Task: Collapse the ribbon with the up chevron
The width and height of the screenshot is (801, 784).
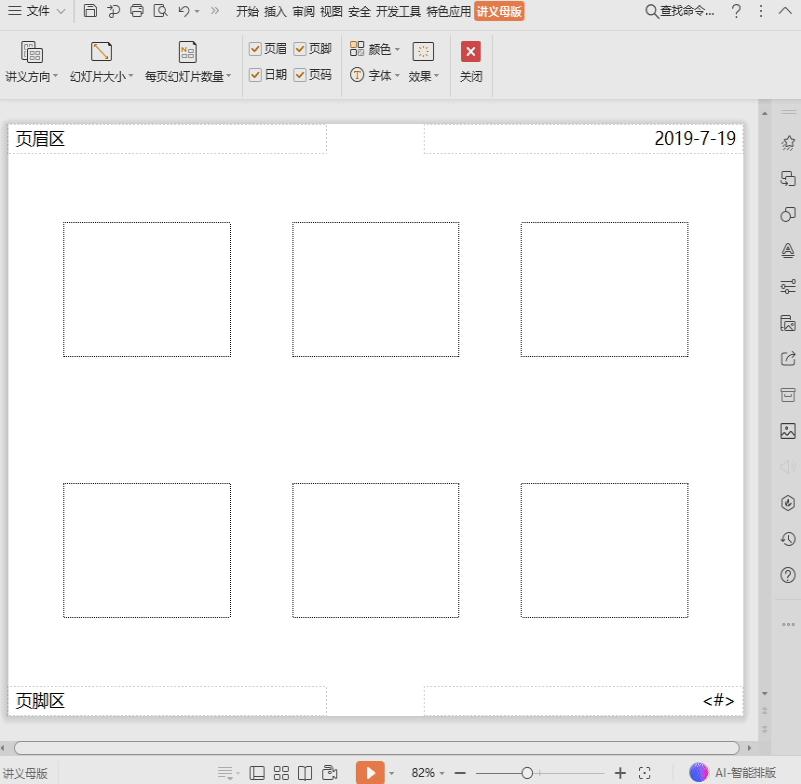Action: pyautogui.click(x=785, y=11)
